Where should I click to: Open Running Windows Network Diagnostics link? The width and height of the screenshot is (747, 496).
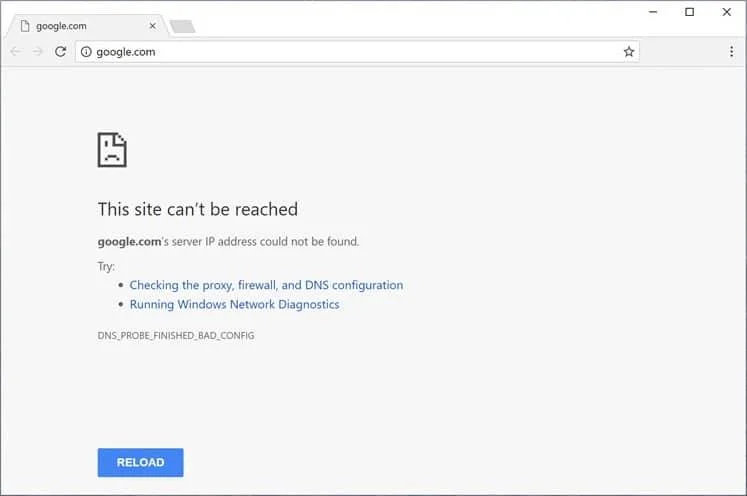[234, 304]
